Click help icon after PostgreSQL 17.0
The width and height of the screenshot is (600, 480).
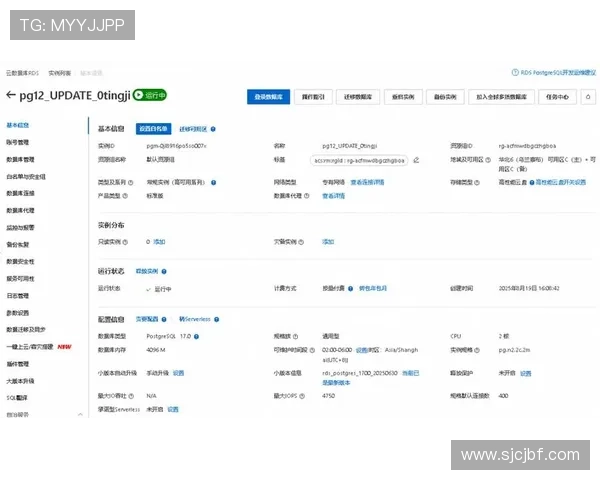pos(196,336)
